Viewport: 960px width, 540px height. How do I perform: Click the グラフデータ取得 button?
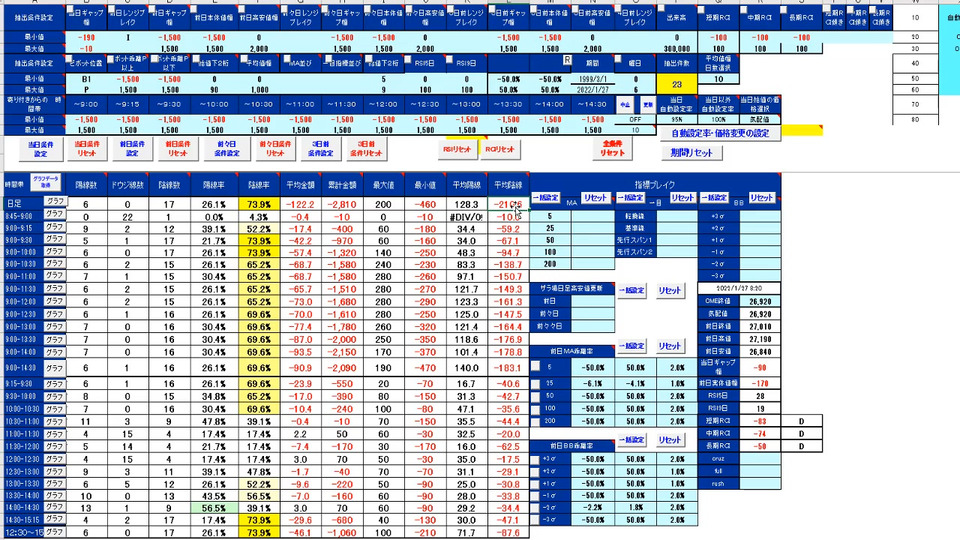point(45,182)
